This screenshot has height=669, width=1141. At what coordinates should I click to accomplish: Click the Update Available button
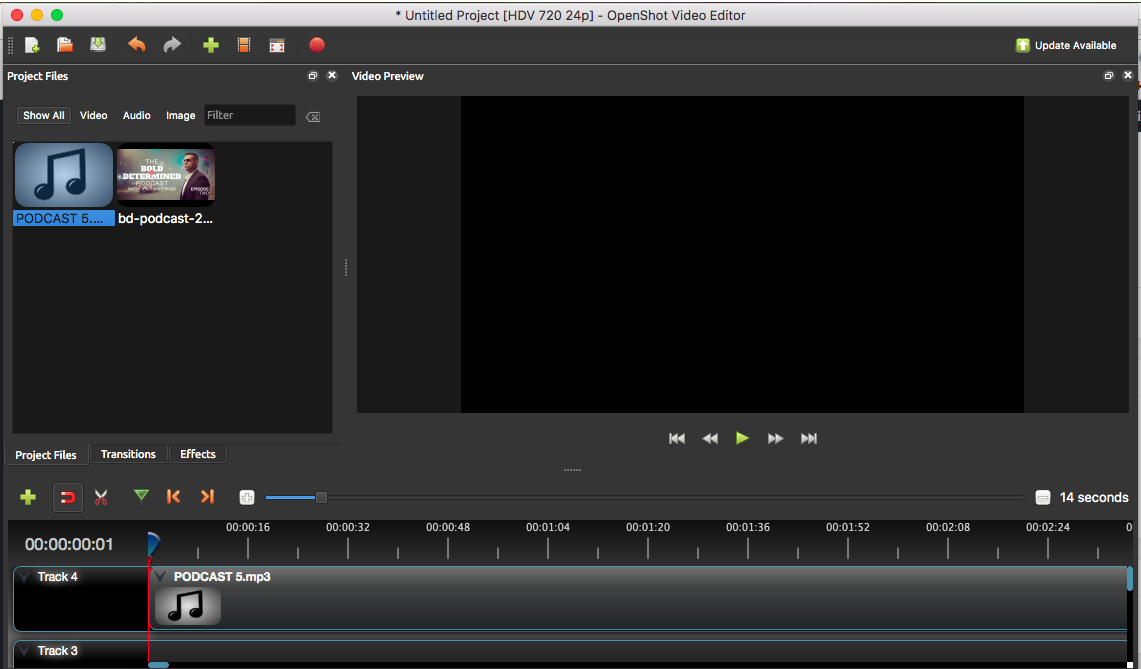(1066, 45)
